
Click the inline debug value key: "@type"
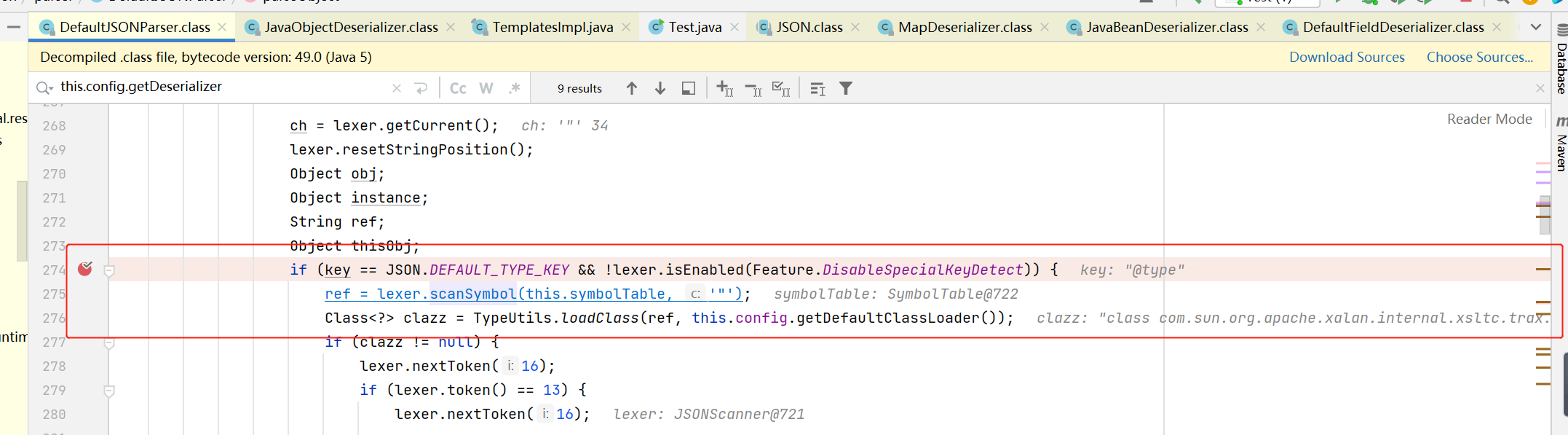click(x=1132, y=270)
